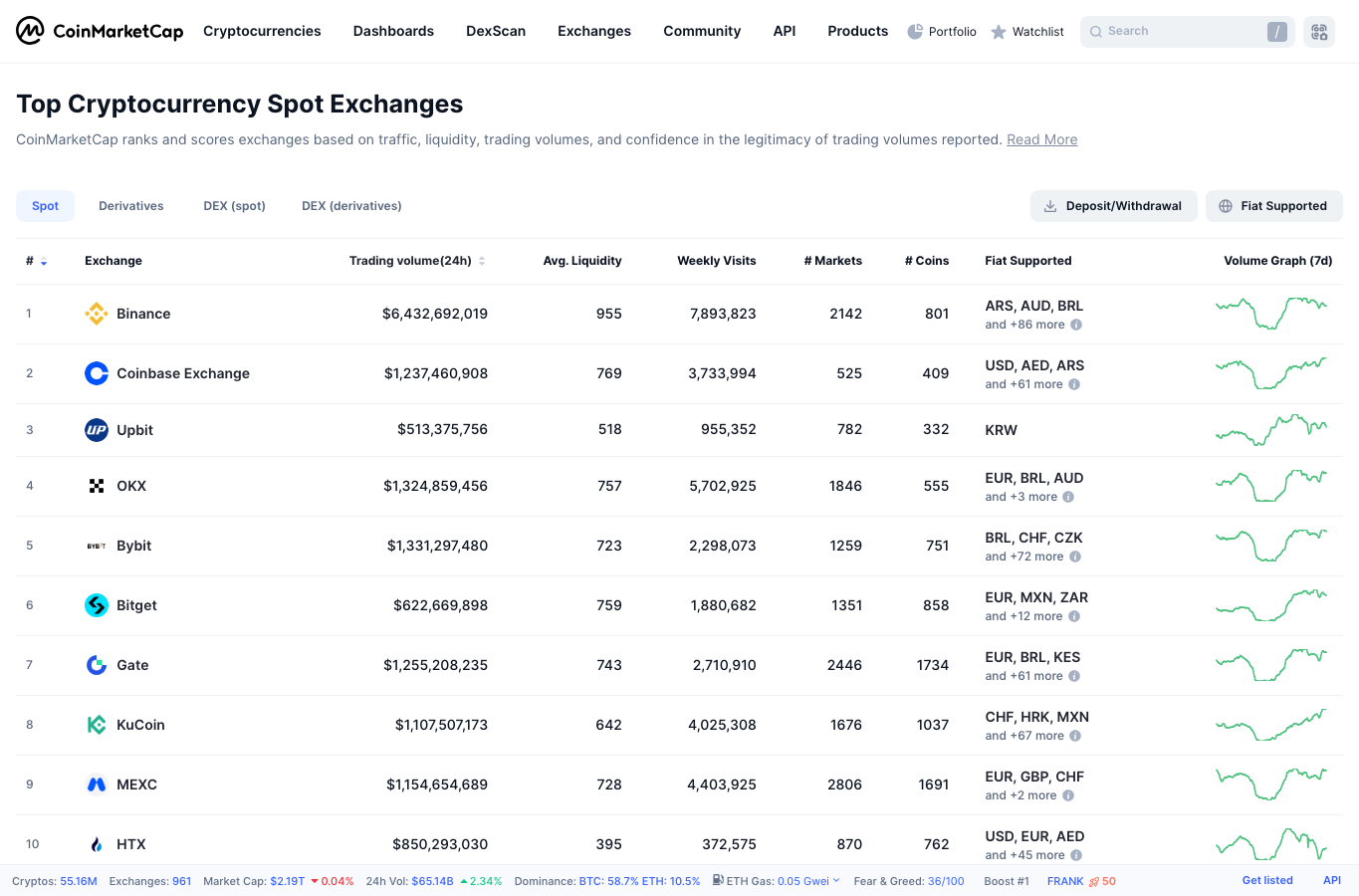Click the Coinbase Exchange logo icon
1359x896 pixels.
click(97, 373)
